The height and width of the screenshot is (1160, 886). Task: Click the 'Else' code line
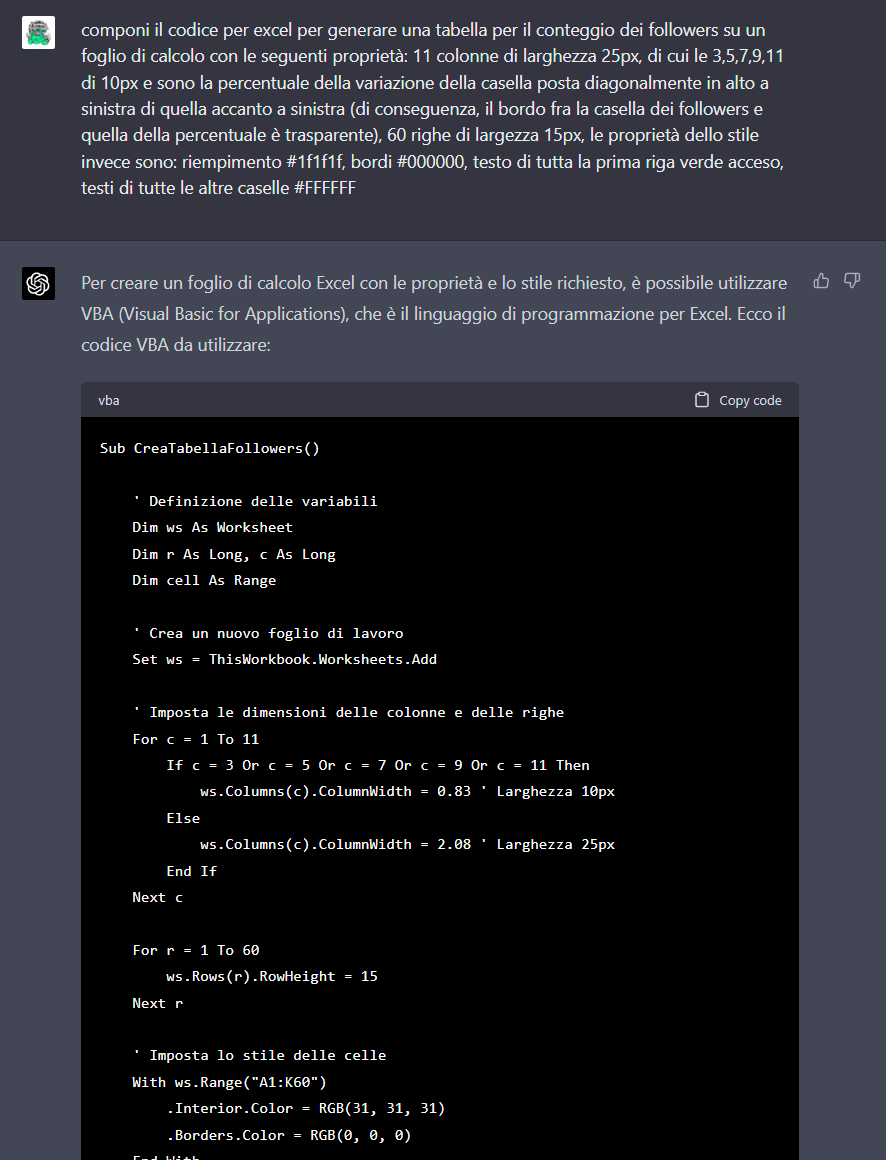[183, 818]
